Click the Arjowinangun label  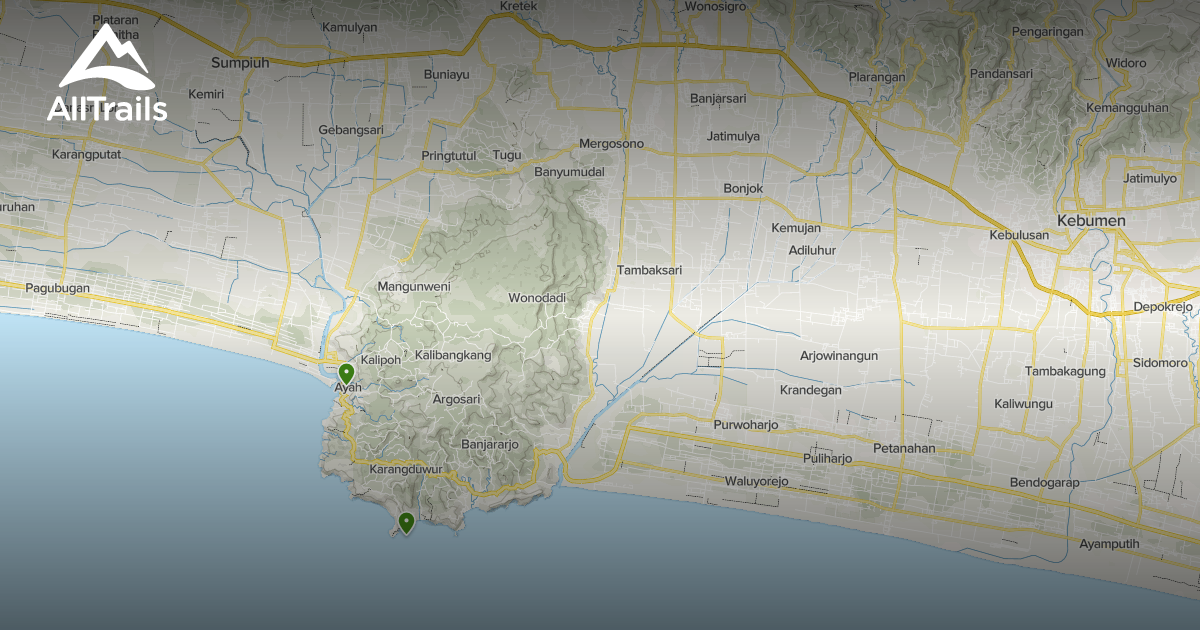click(840, 355)
